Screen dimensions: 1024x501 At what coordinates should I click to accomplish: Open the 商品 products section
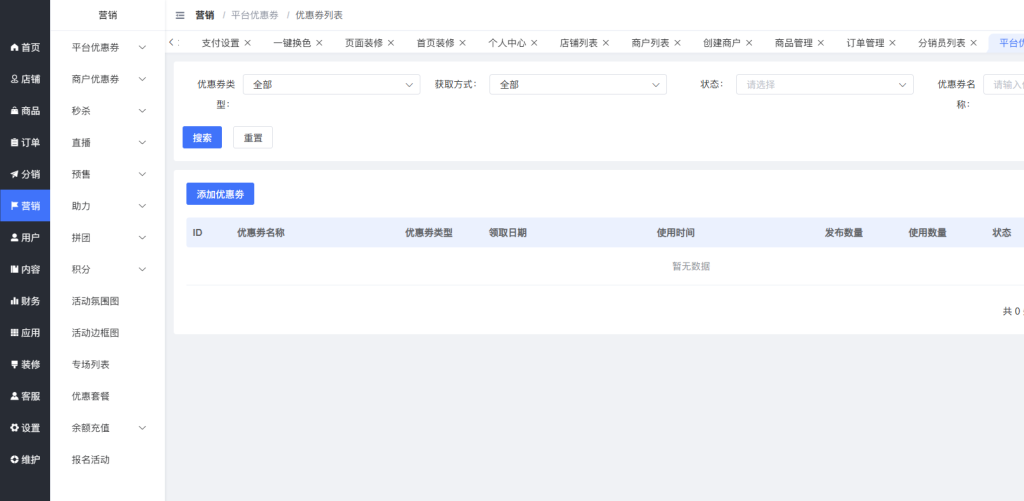(25, 111)
